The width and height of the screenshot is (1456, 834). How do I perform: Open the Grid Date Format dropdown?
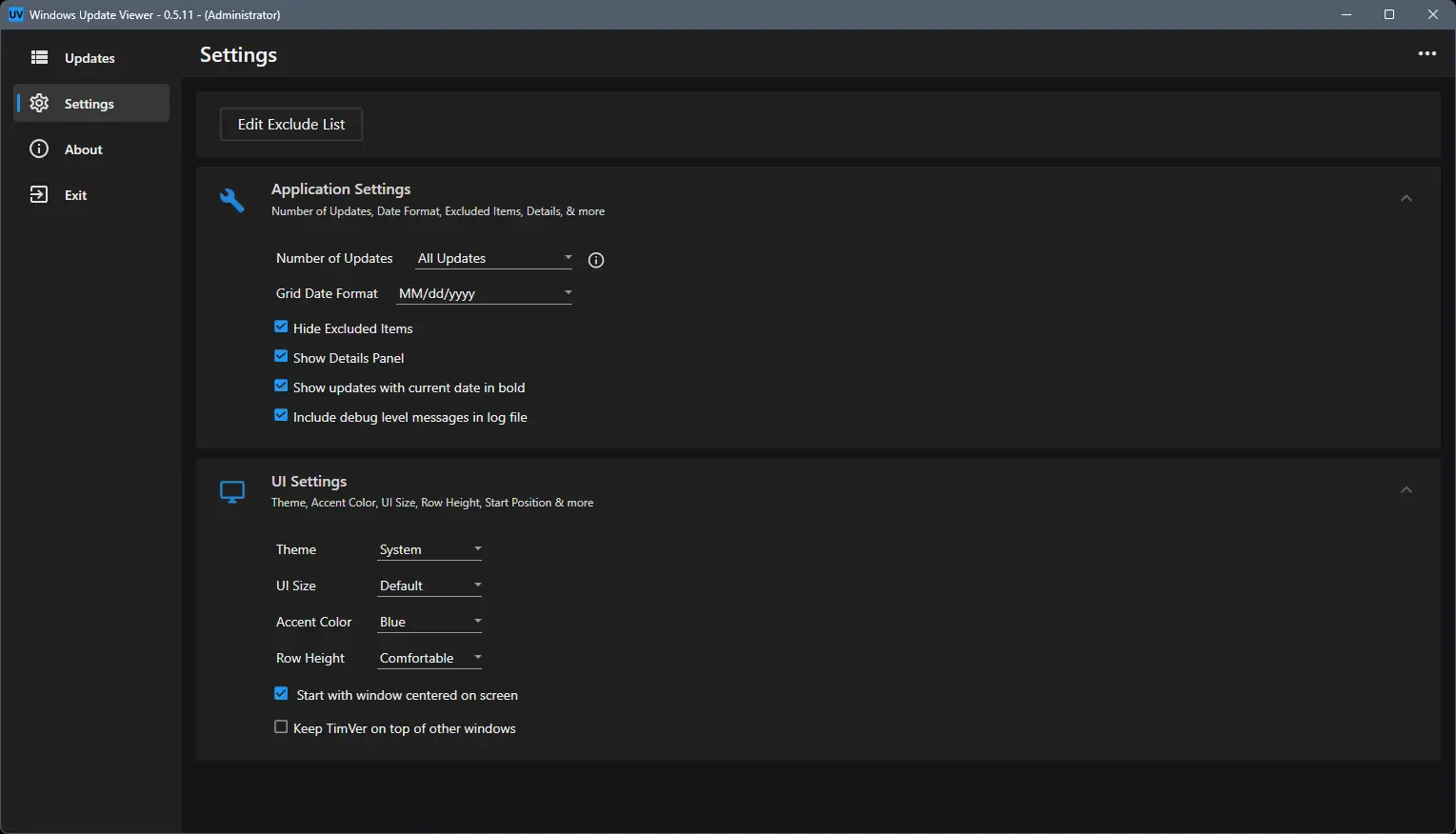point(485,293)
